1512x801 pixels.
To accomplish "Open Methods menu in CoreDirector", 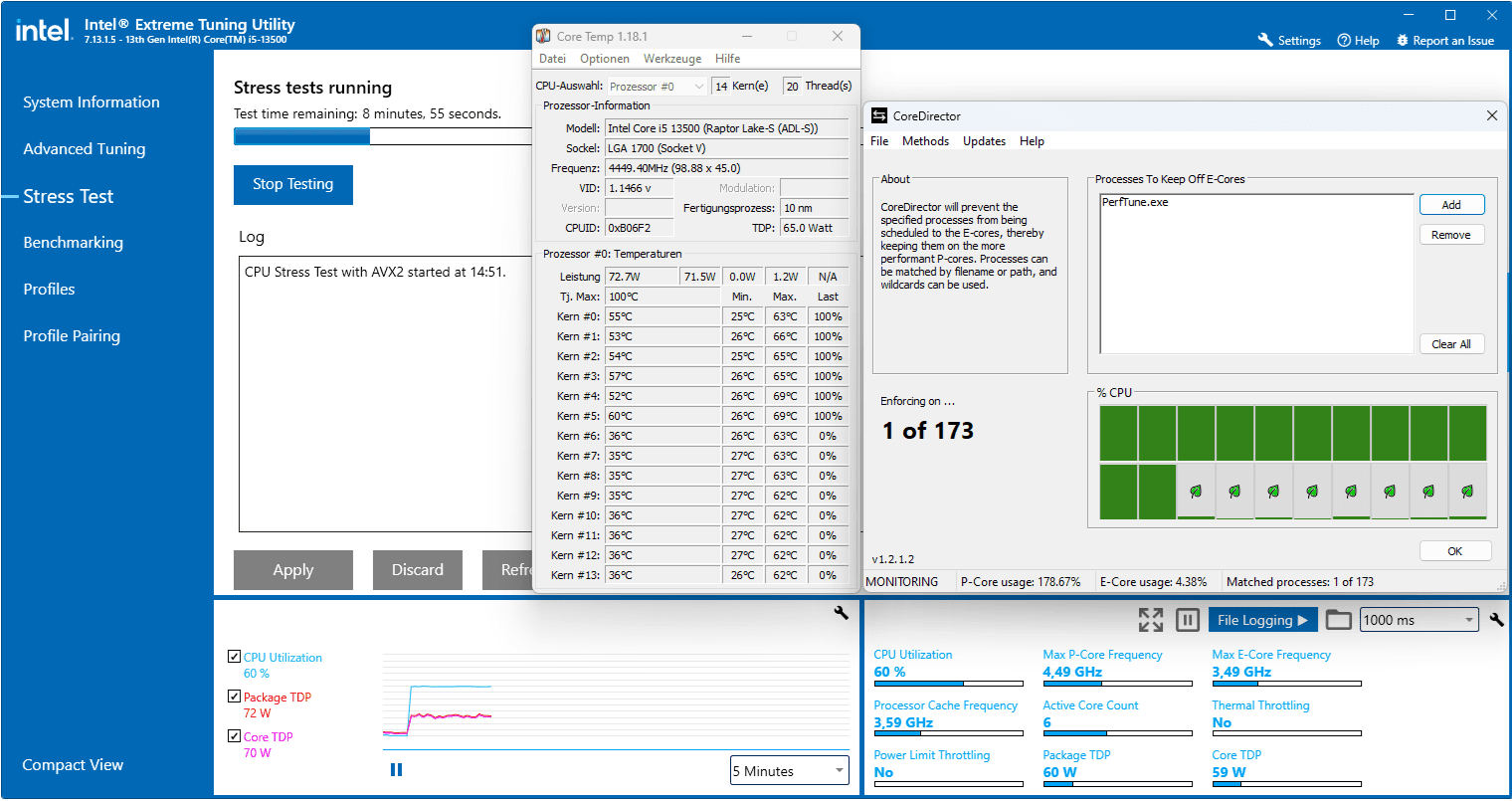I will [x=925, y=141].
